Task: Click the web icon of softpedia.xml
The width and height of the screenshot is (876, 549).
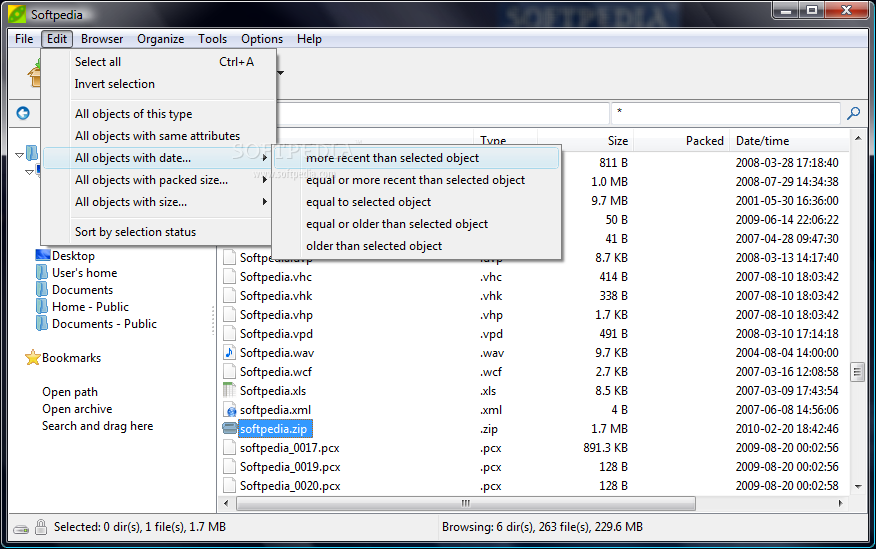Action: click(x=229, y=410)
